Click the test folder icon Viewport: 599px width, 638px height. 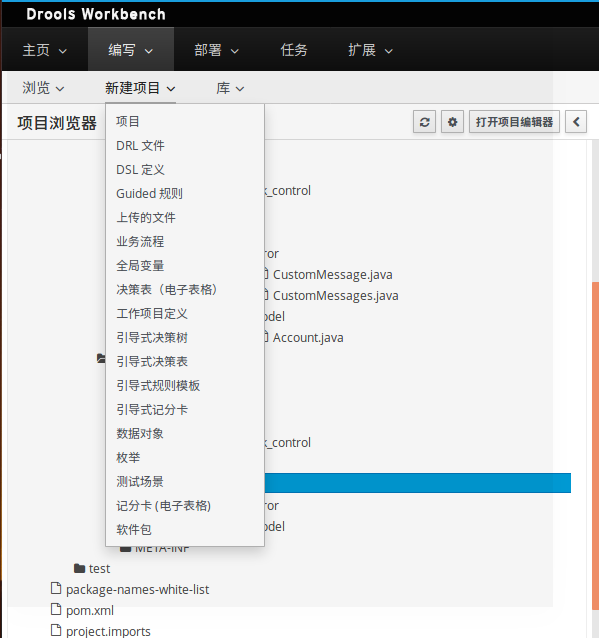pyautogui.click(x=79, y=568)
